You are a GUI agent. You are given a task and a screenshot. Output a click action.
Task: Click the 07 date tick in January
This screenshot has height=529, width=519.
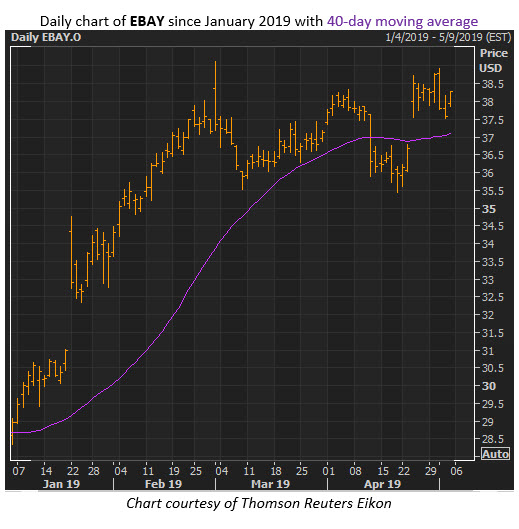point(19,471)
